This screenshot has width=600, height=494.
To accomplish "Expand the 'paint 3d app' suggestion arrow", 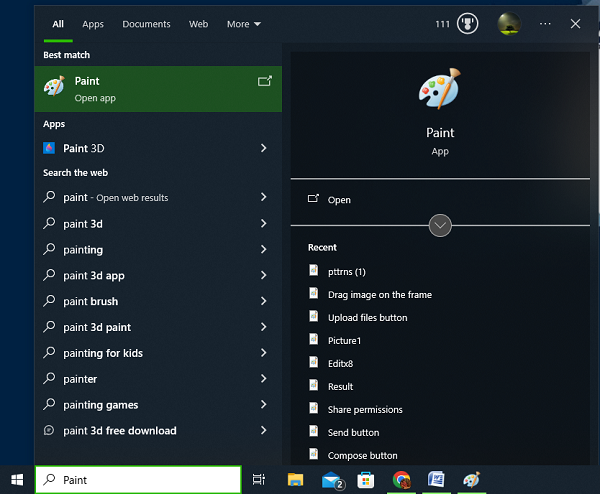I will (264, 275).
